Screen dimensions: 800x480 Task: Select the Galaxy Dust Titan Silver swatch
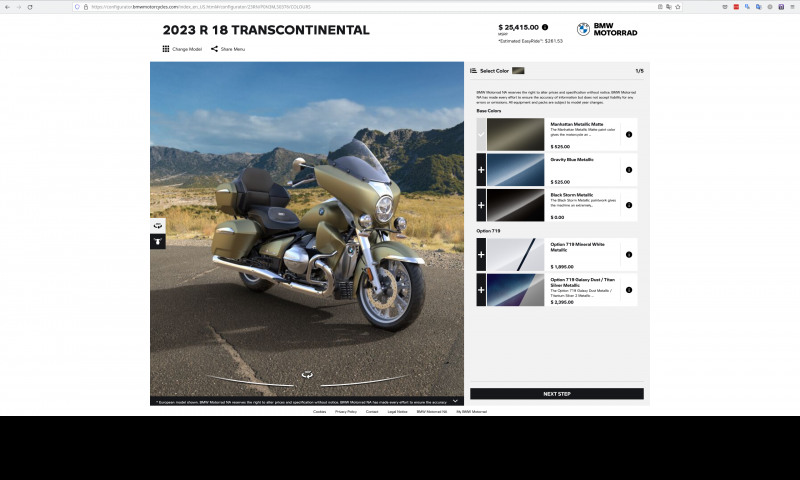[x=515, y=290]
